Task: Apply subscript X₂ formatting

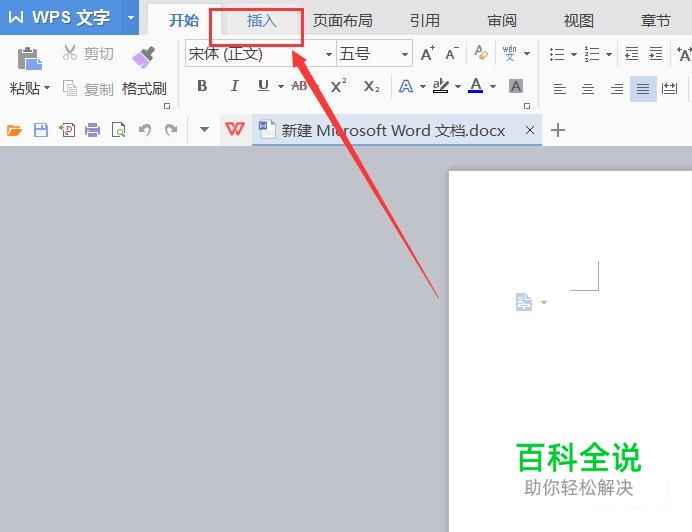Action: (371, 86)
